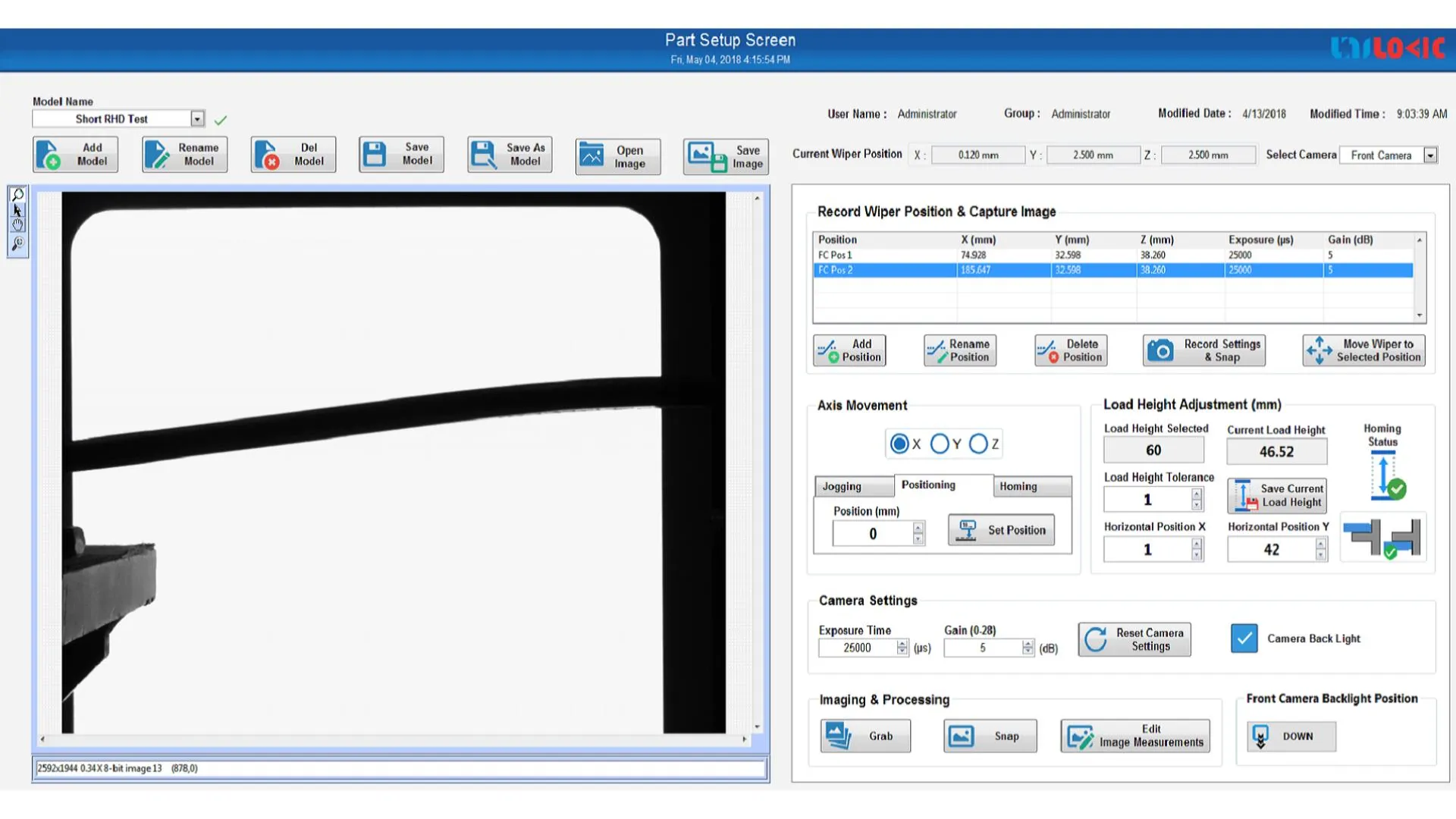
Task: Click Move Wiper to Selected Position
Action: point(1363,350)
